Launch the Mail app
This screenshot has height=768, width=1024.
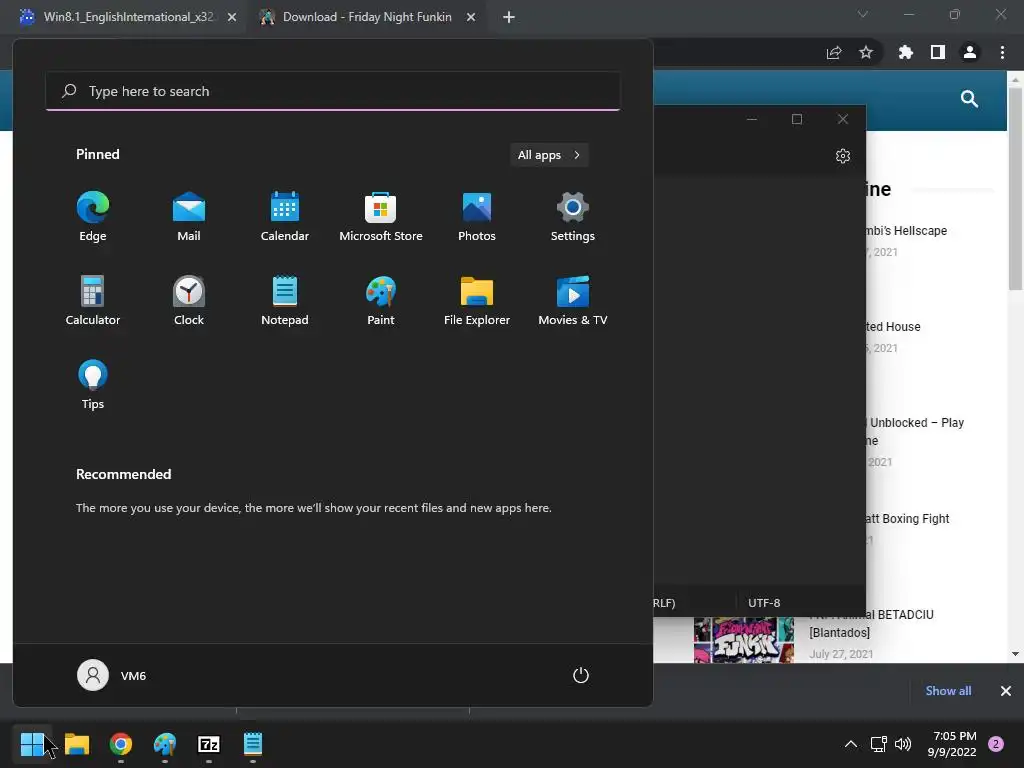189,217
